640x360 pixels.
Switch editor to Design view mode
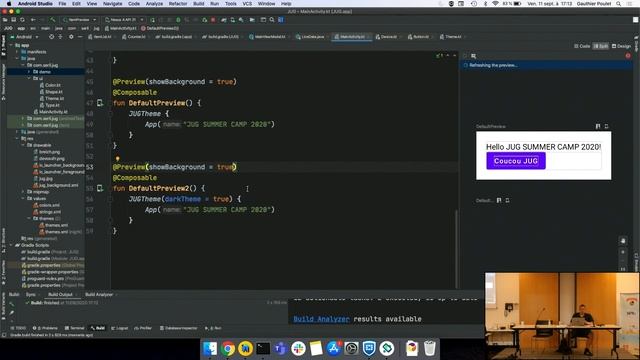click(x=622, y=46)
